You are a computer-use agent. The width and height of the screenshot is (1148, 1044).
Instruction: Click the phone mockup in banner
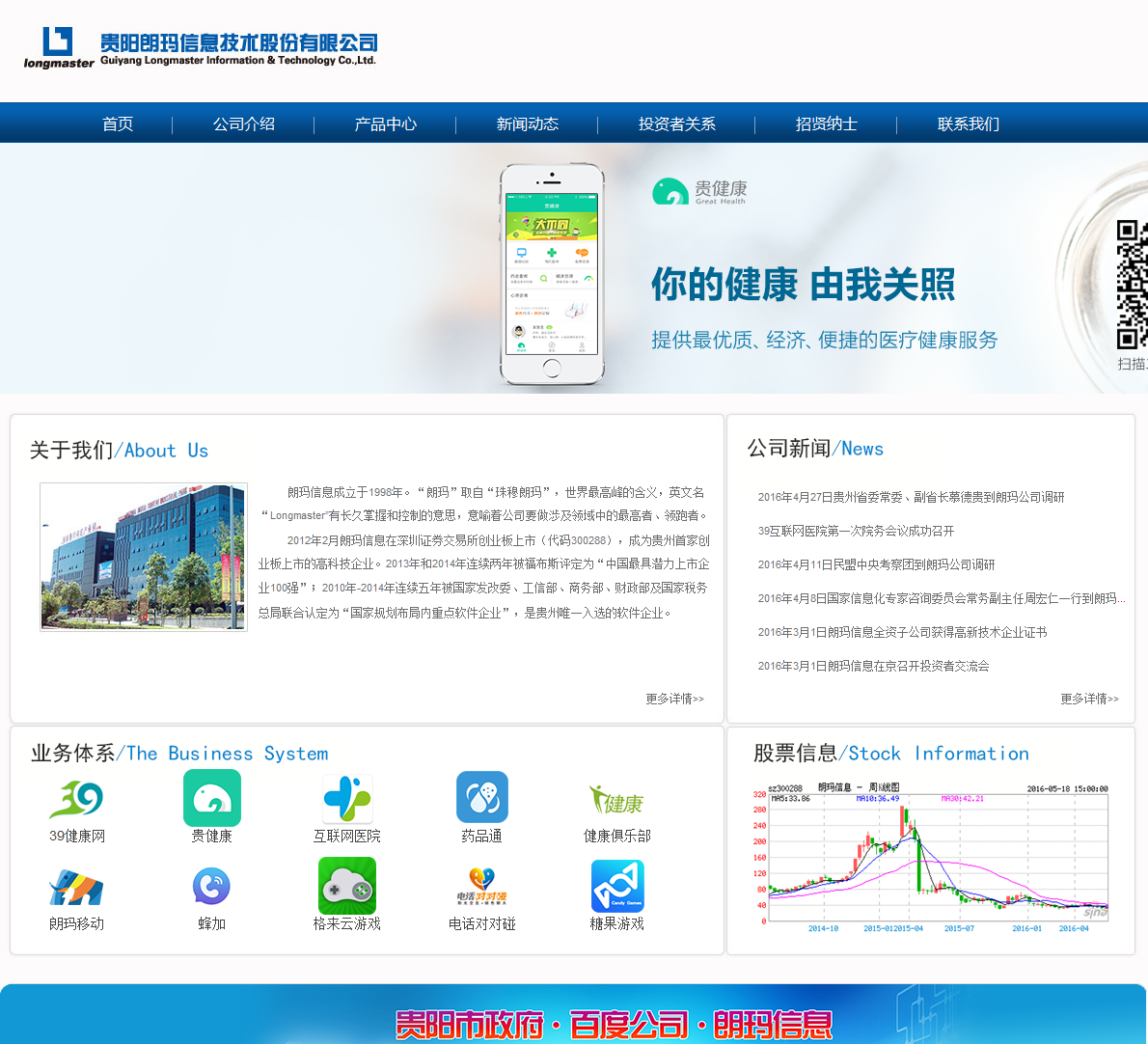(x=552, y=275)
